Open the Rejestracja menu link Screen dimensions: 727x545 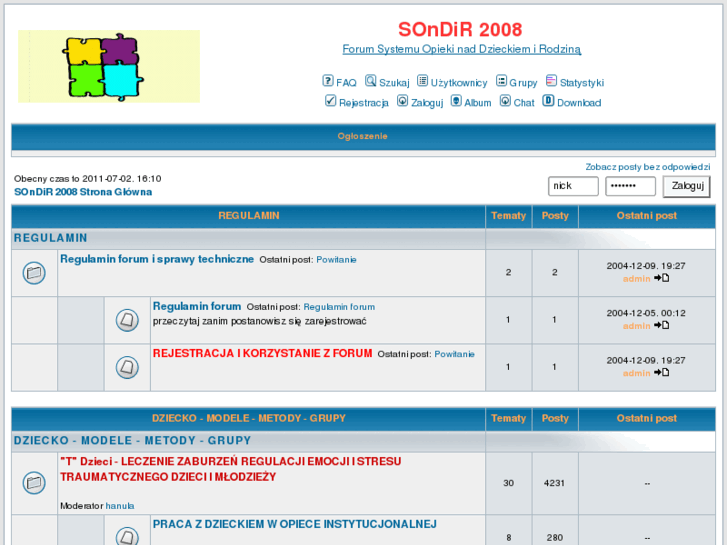tap(364, 103)
